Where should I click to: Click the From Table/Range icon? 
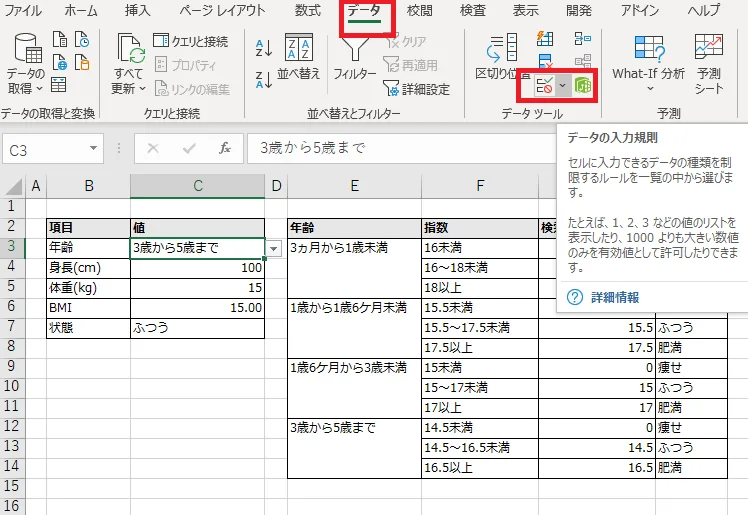(x=59, y=85)
